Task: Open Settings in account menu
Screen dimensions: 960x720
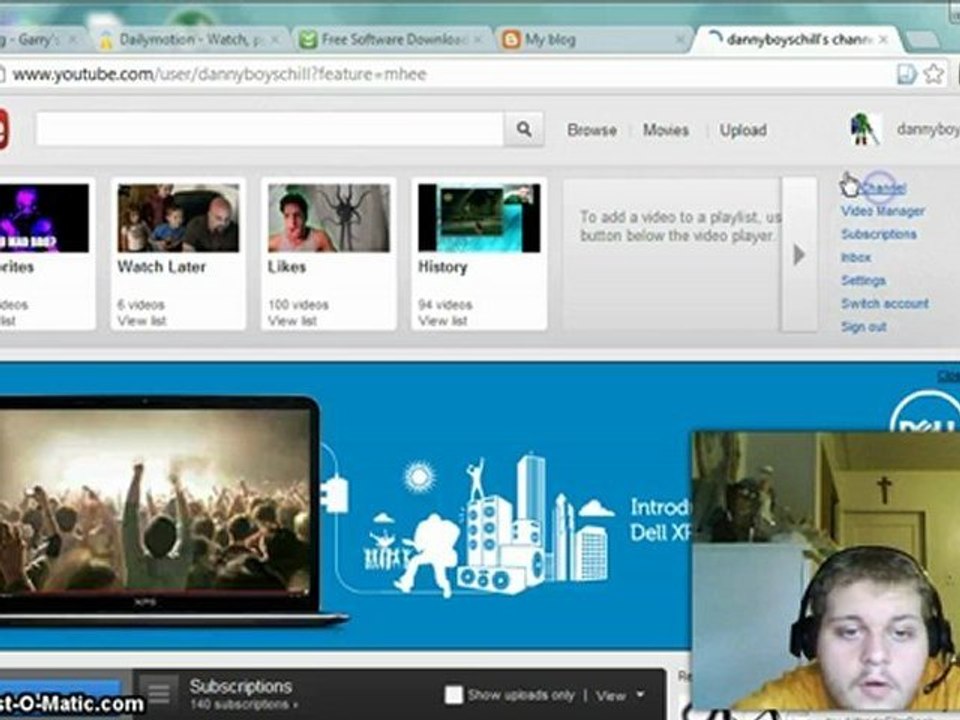Action: pos(863,280)
